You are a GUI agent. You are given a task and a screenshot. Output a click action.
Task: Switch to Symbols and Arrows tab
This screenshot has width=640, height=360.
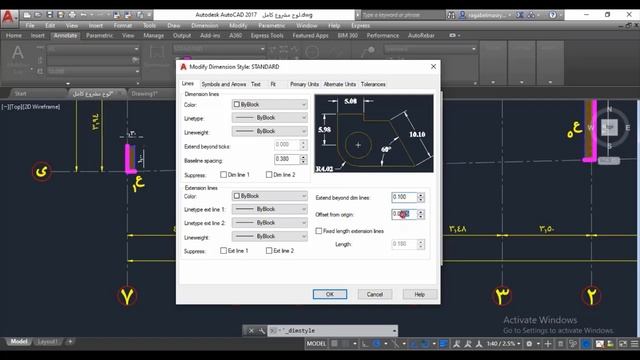click(224, 84)
